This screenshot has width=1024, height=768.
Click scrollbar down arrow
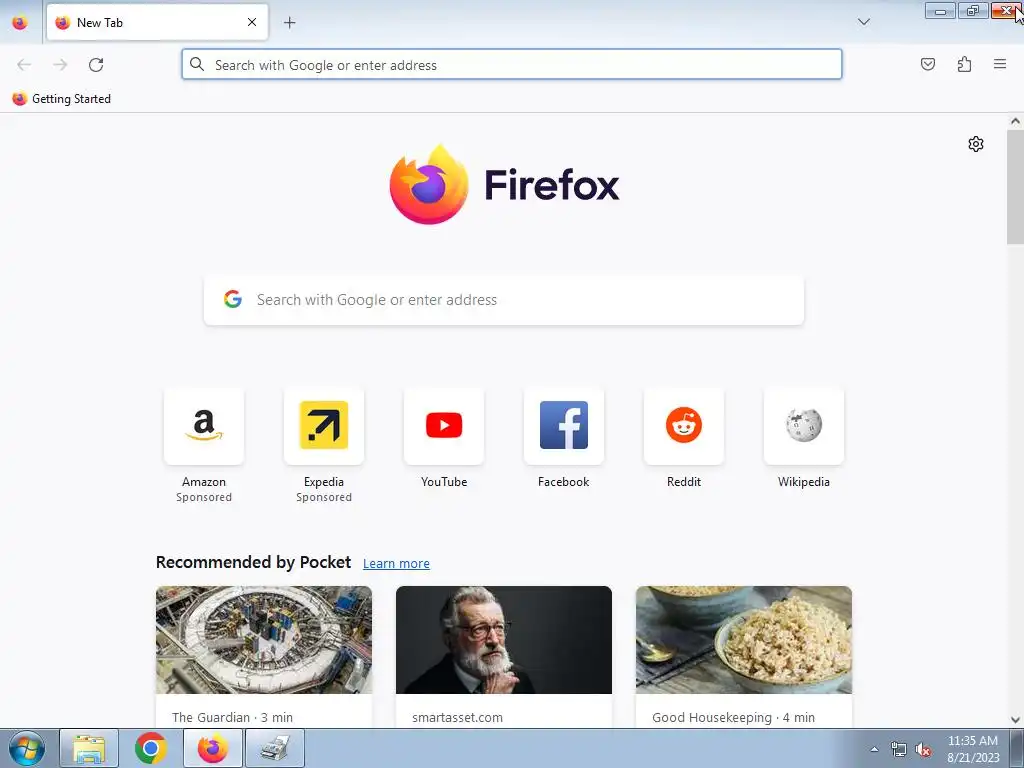(x=1015, y=720)
